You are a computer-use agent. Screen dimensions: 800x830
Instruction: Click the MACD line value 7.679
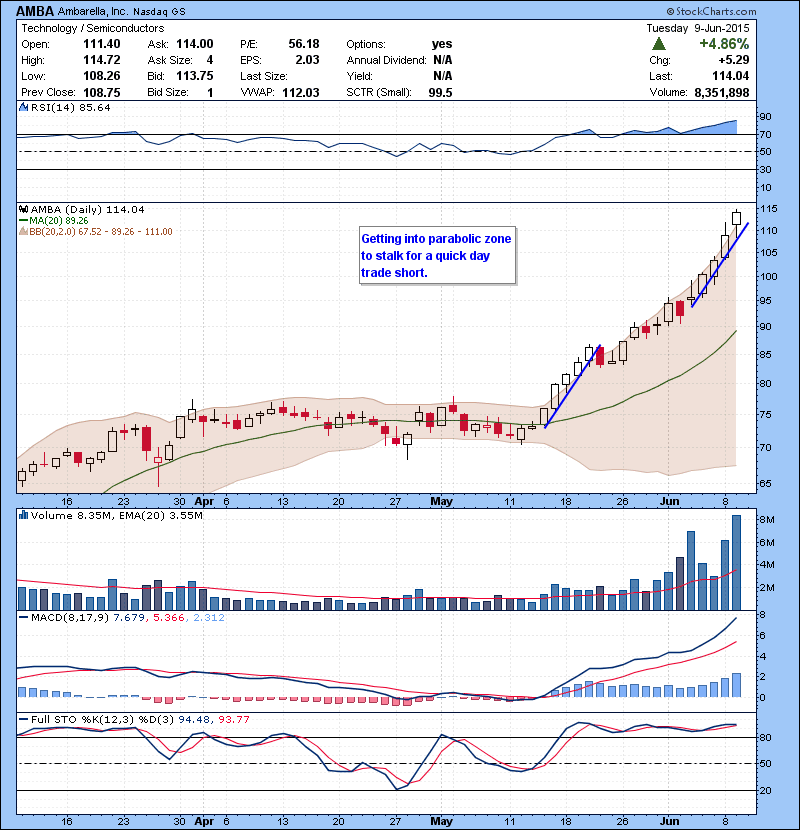[x=129, y=617]
